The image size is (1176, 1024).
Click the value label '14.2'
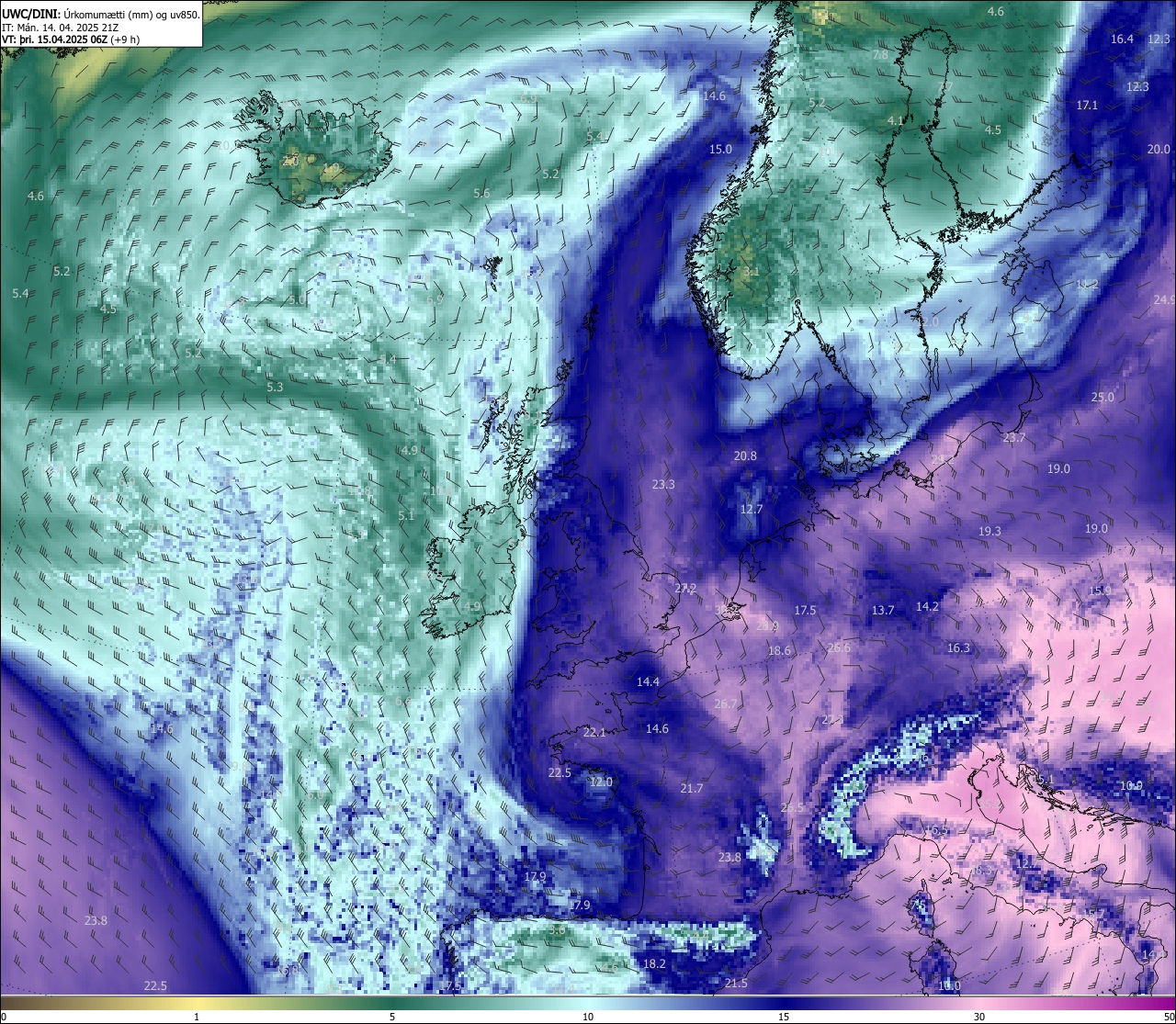pyautogui.click(x=928, y=606)
